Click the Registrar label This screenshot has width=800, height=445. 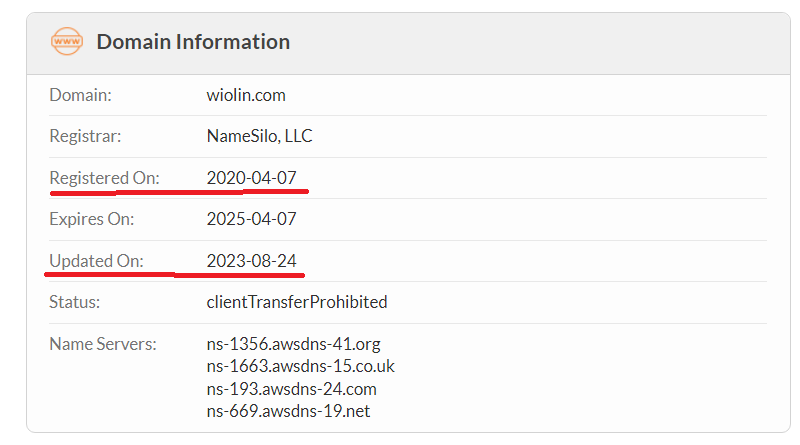(x=85, y=136)
